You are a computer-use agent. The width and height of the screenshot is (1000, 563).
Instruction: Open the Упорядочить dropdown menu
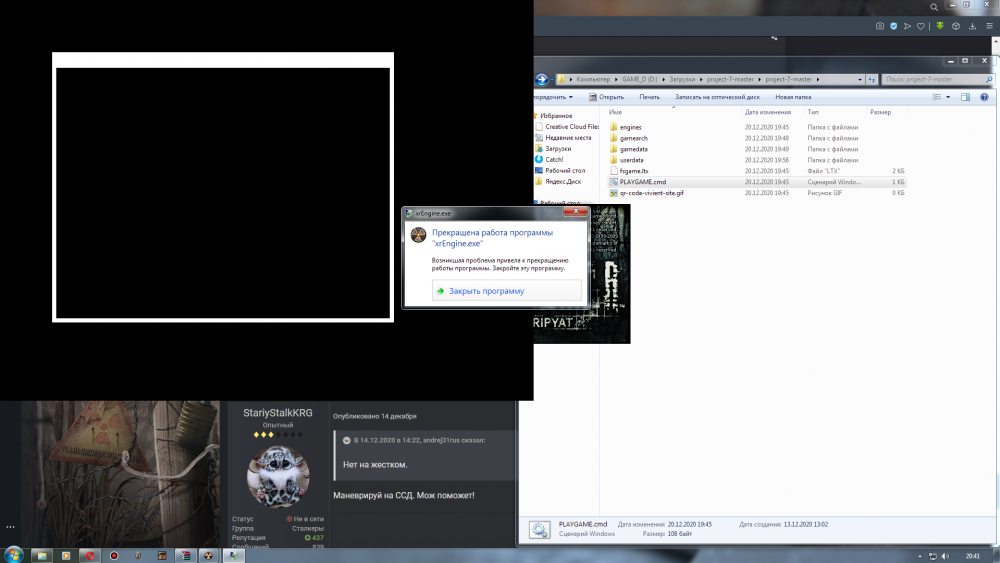click(552, 97)
